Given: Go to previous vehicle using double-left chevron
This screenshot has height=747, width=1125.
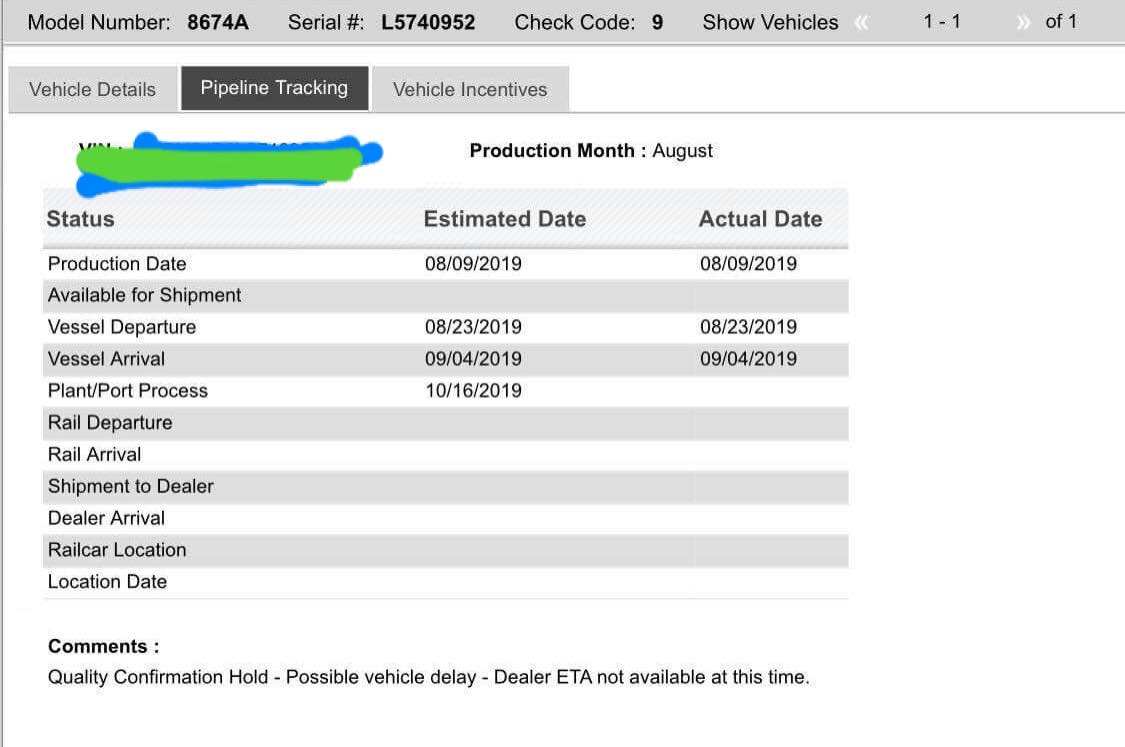Looking at the screenshot, I should tap(862, 23).
